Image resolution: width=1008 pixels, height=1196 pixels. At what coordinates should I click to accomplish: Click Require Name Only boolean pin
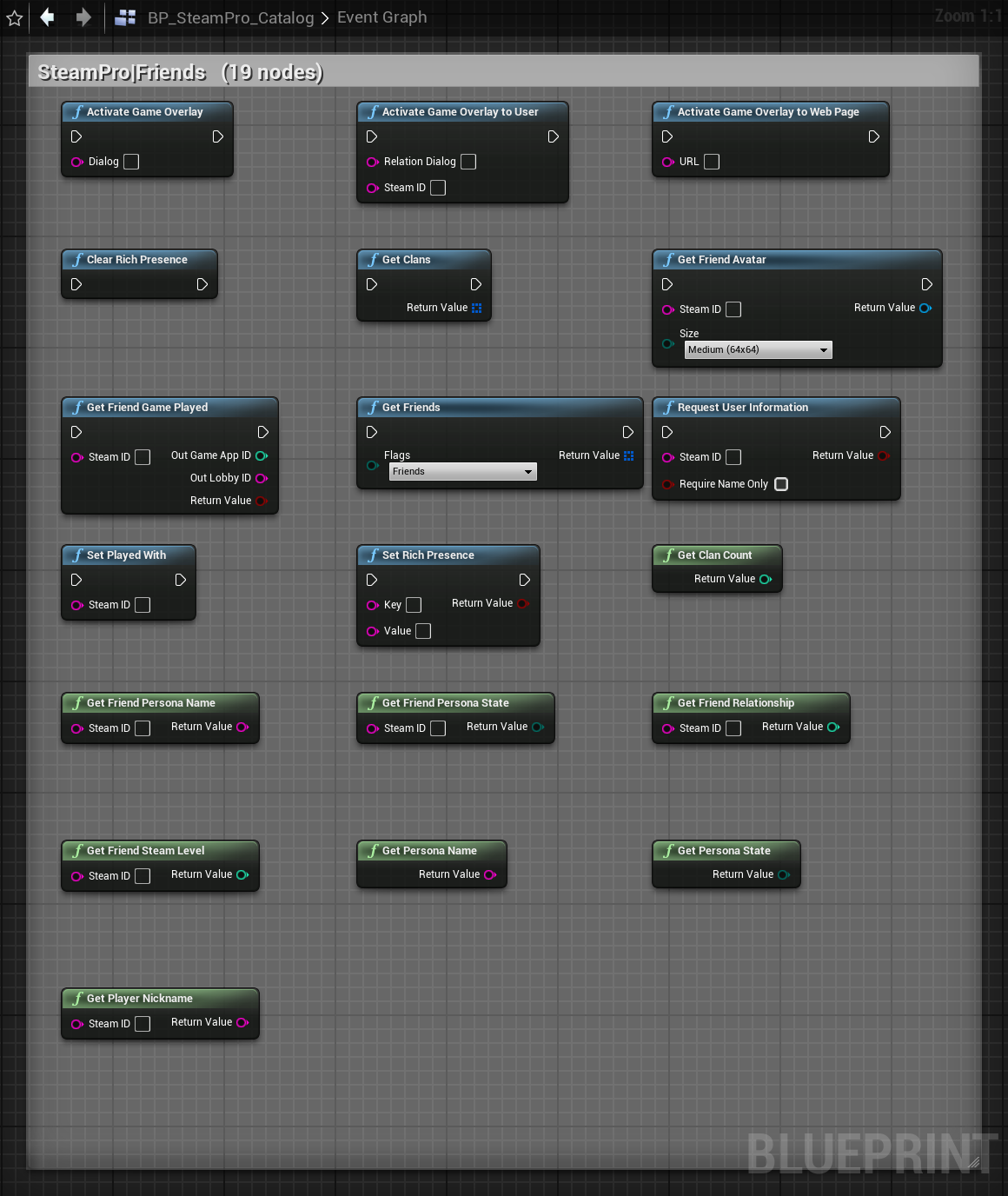point(667,484)
